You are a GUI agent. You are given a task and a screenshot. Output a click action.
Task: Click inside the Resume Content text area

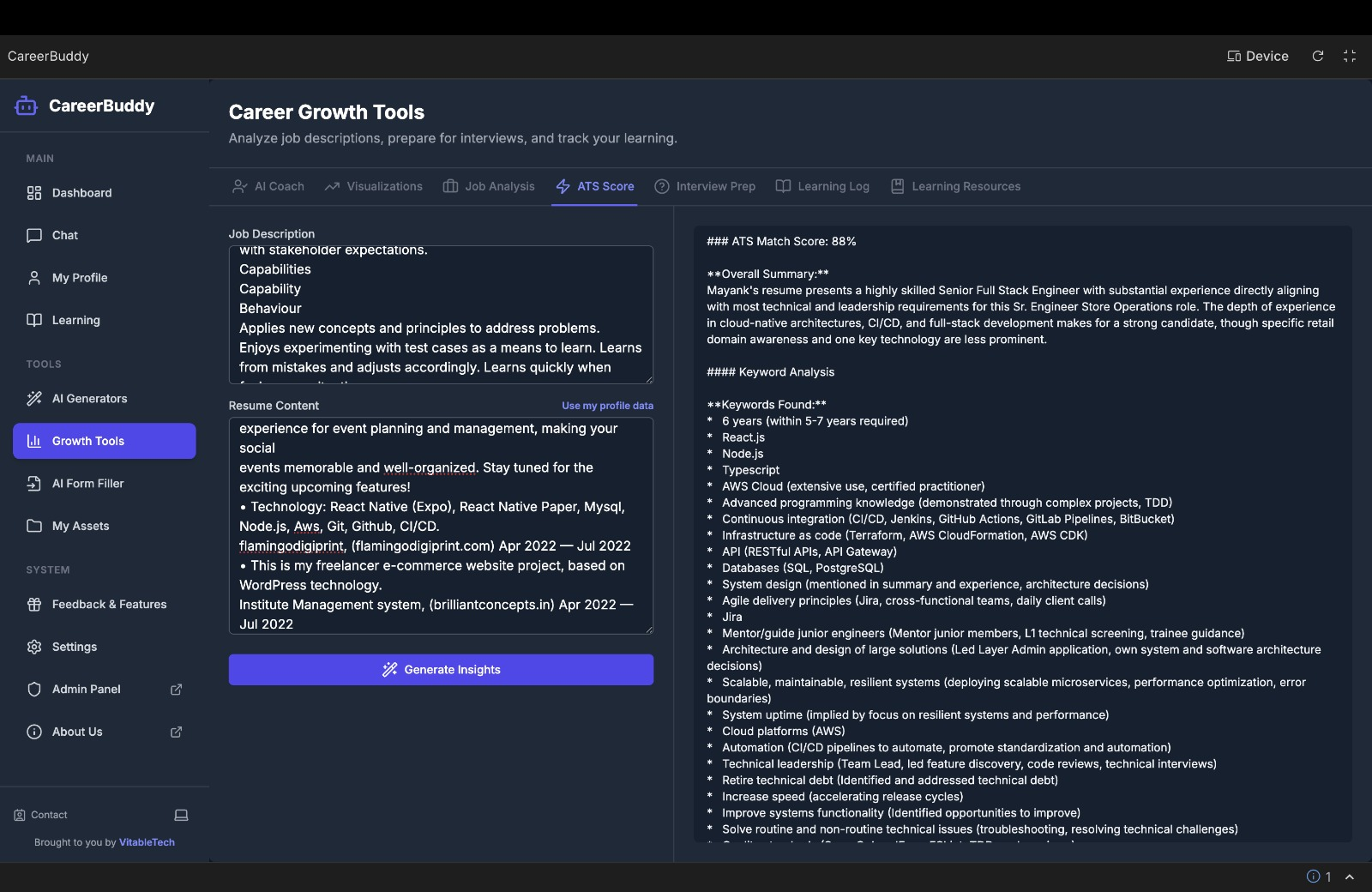pyautogui.click(x=441, y=526)
